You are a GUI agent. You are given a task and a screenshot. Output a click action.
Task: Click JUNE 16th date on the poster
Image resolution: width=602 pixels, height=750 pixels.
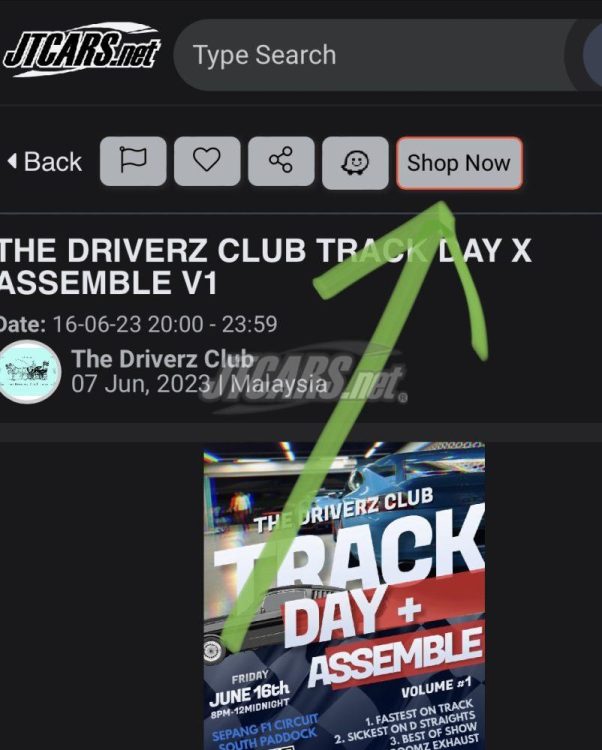249,694
